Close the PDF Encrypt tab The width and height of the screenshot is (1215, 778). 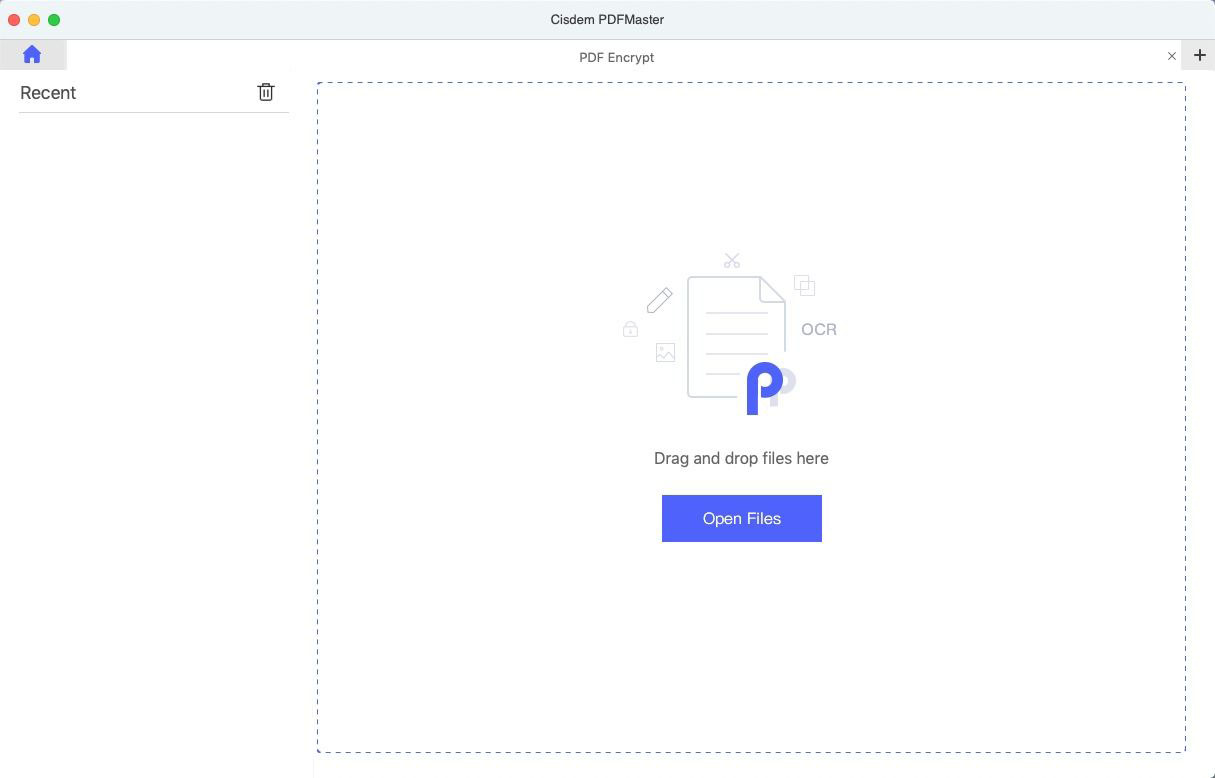1172,56
